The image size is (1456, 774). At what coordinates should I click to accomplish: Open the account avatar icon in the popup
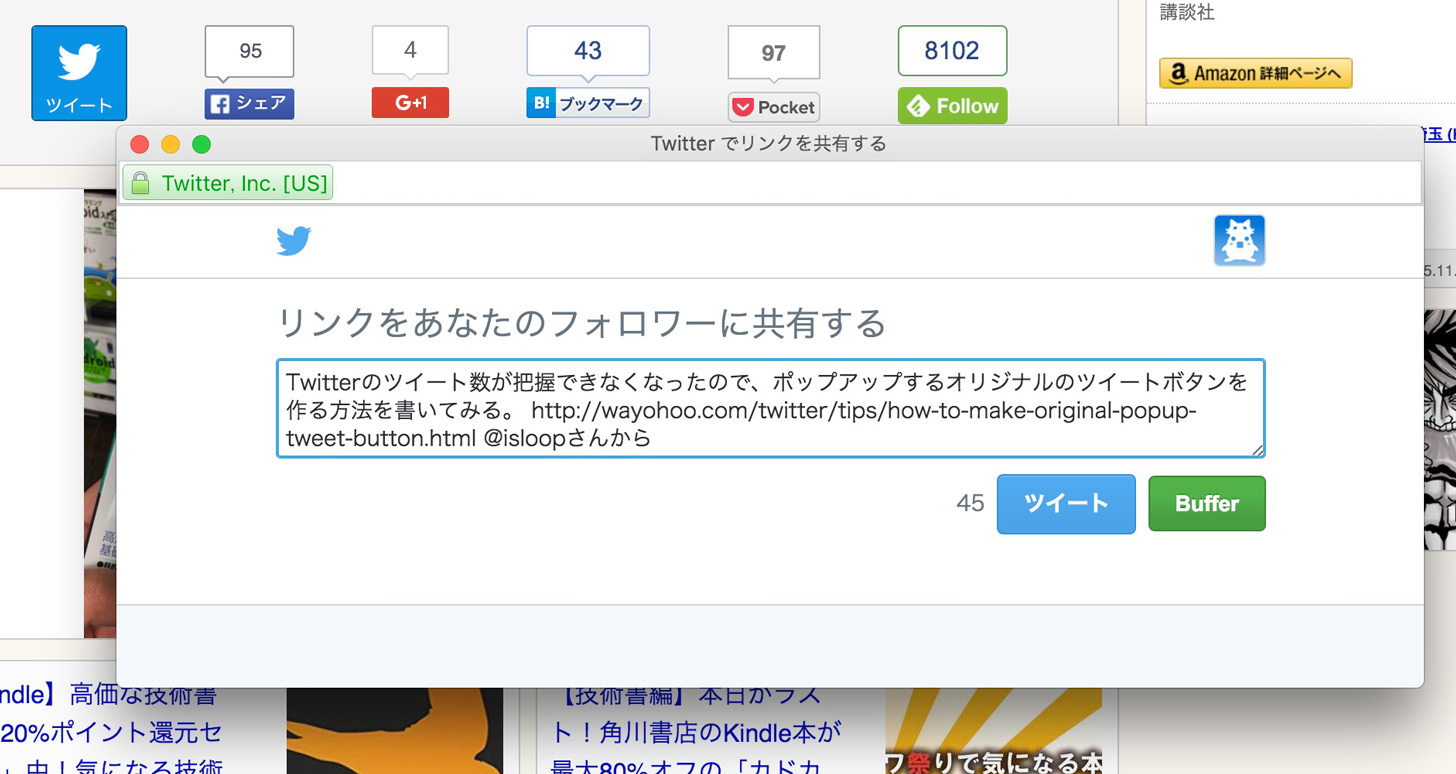(x=1240, y=241)
